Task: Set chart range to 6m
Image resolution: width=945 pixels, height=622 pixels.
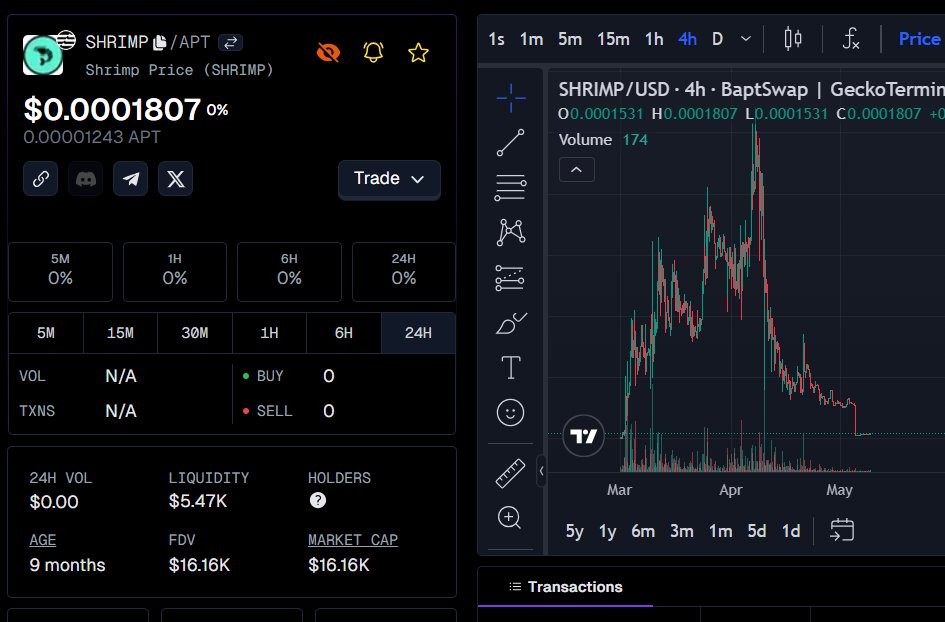Action: pos(643,532)
